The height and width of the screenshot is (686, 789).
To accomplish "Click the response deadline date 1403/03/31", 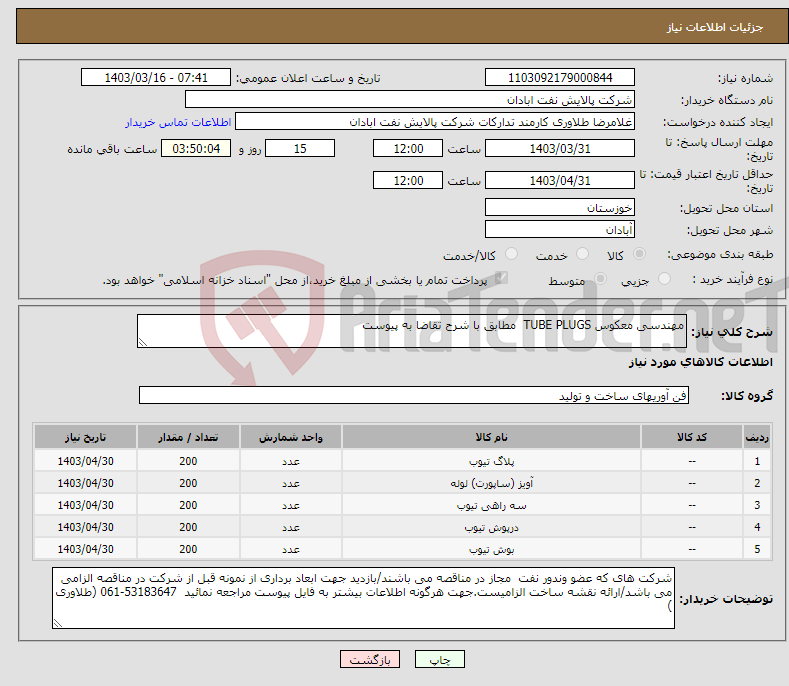I will coord(560,148).
